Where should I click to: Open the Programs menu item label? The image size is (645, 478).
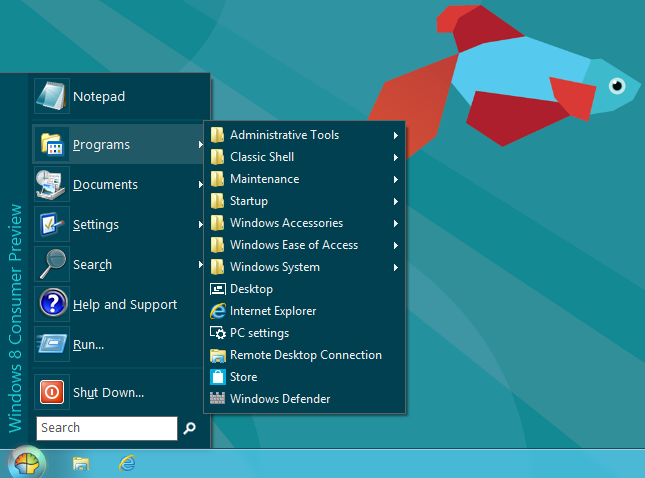[x=101, y=145]
